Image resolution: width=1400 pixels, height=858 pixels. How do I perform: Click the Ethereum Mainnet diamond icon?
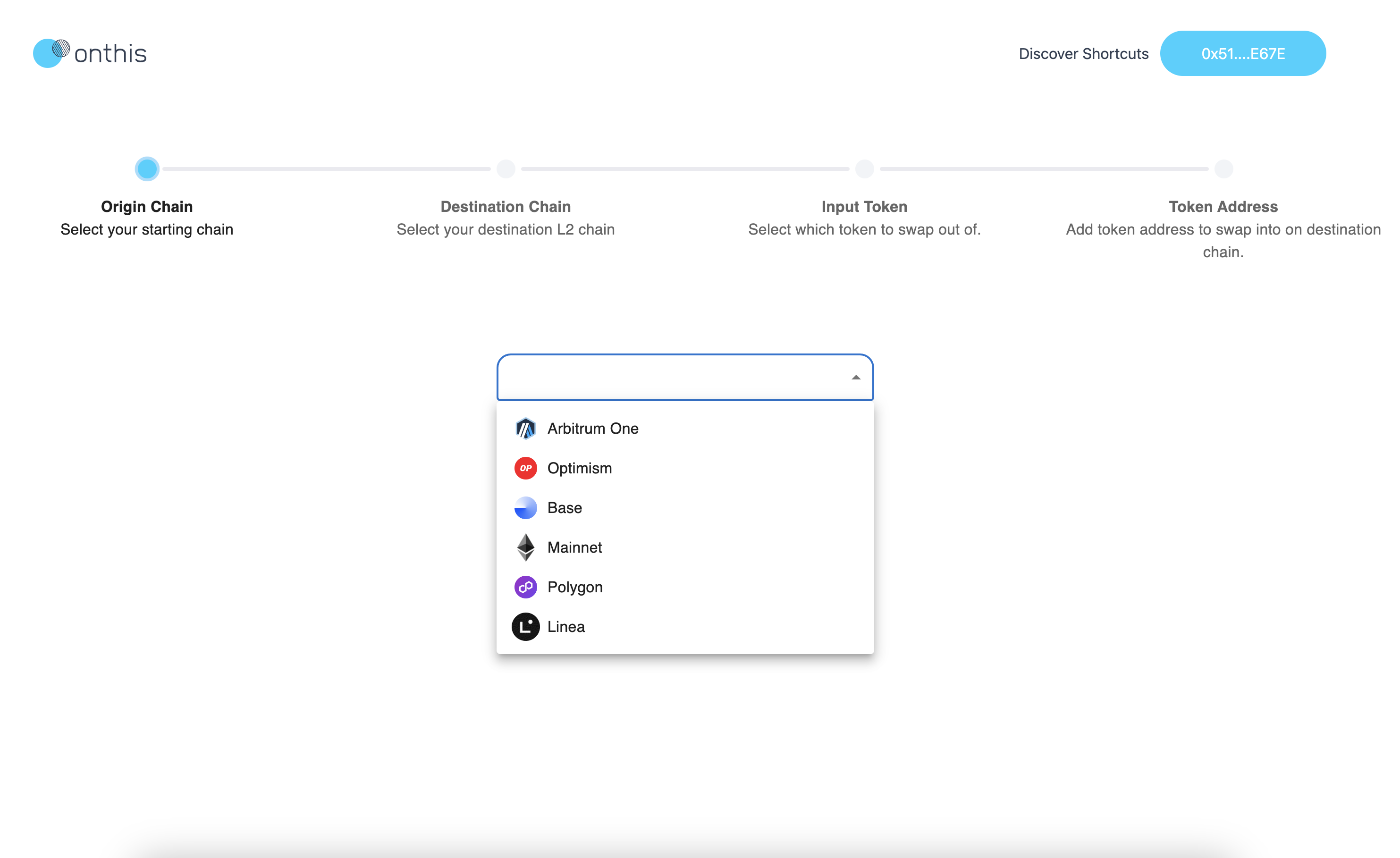coord(525,547)
